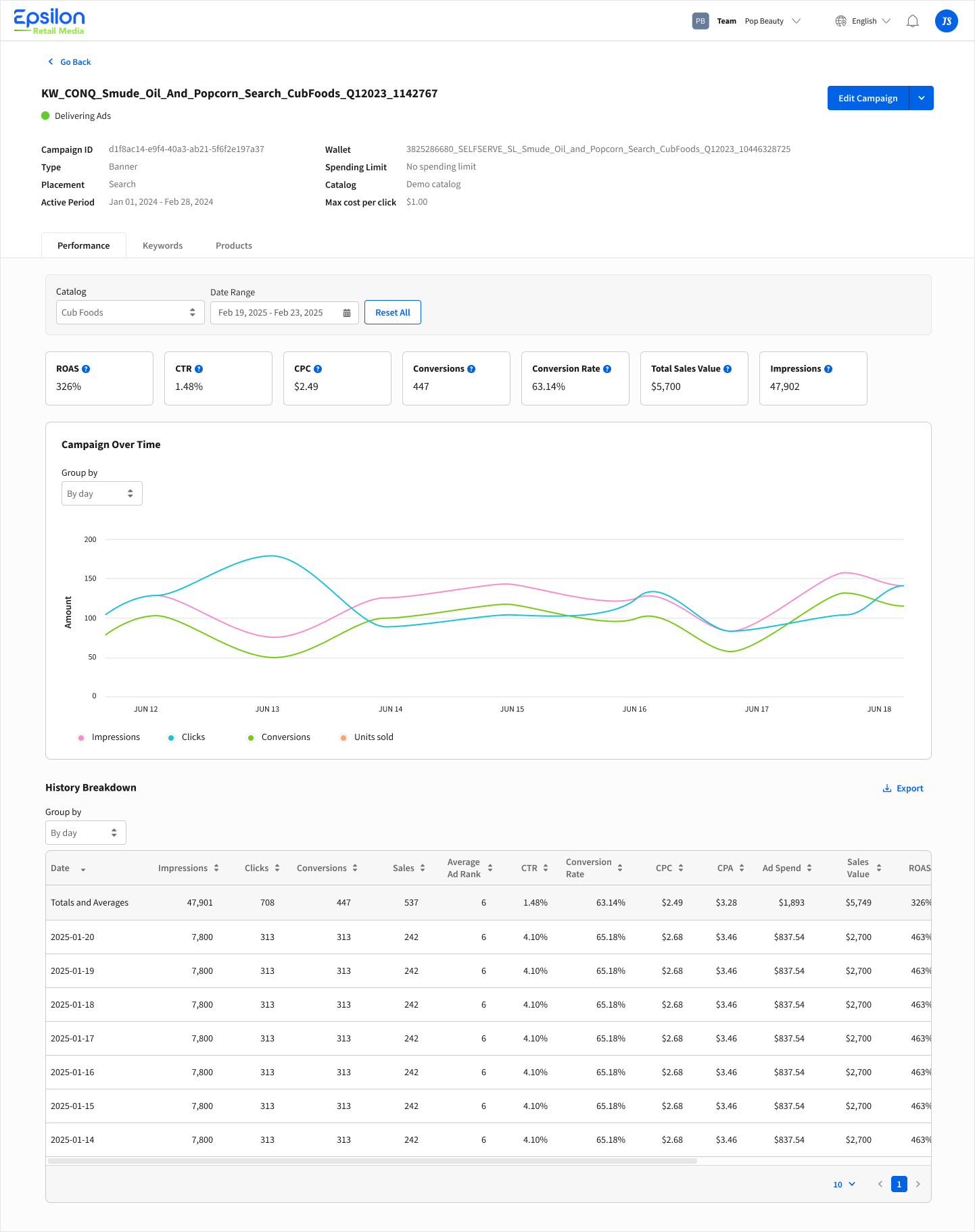Sort table by Clicks column
The image size is (975, 1232).
click(277, 868)
